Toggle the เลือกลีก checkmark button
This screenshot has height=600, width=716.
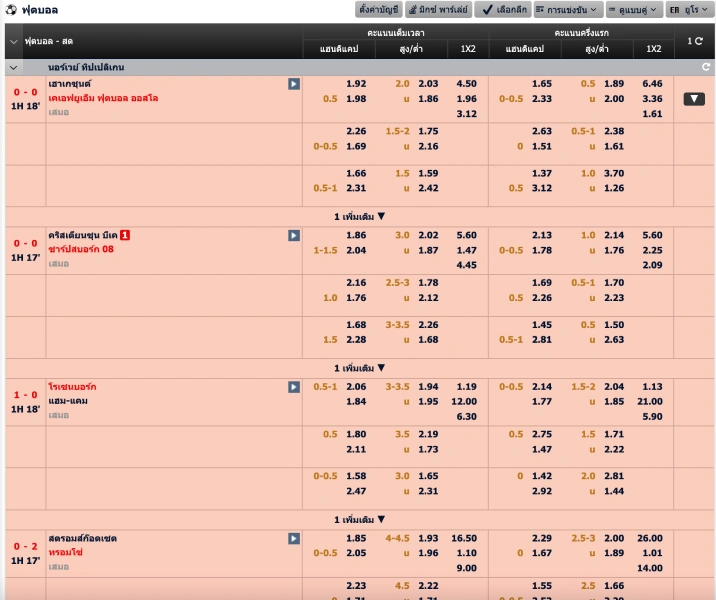point(502,10)
